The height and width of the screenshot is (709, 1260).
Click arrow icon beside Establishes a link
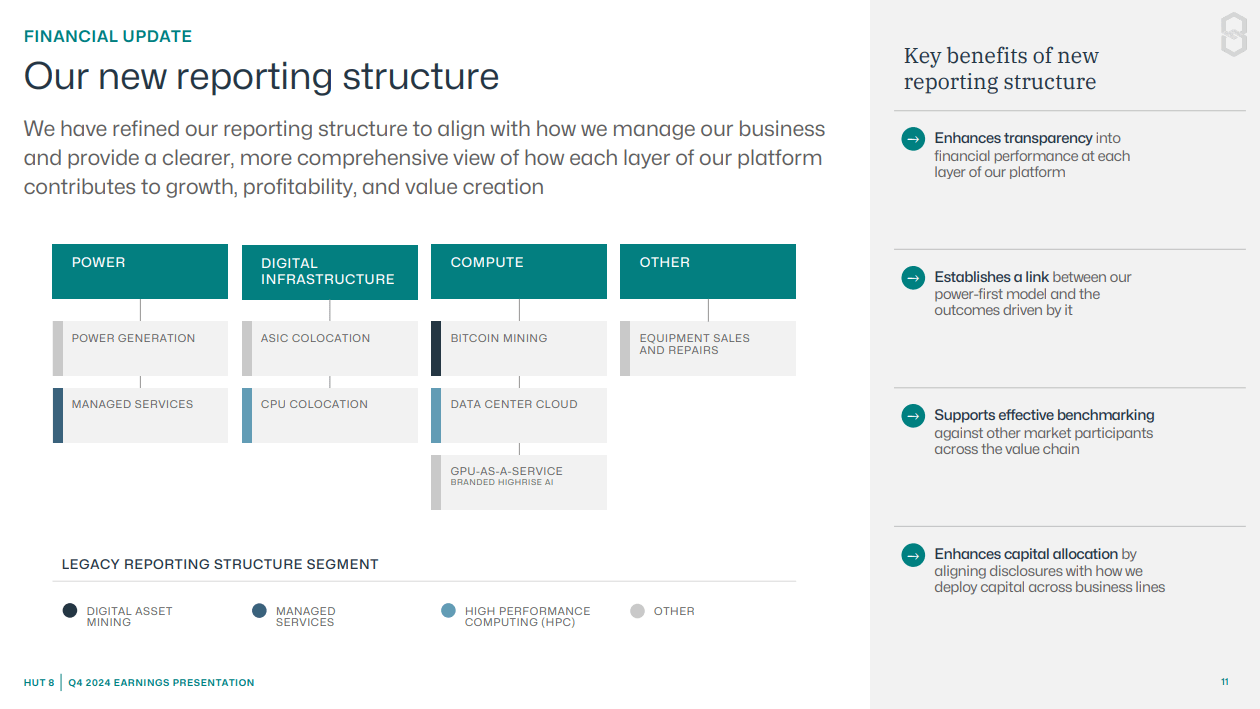click(912, 278)
